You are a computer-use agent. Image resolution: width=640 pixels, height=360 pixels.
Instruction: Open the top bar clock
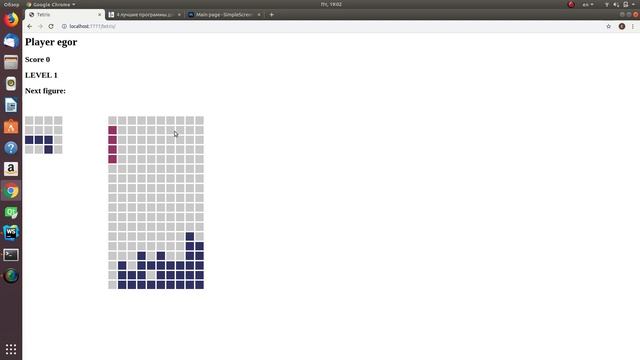click(x=331, y=4)
